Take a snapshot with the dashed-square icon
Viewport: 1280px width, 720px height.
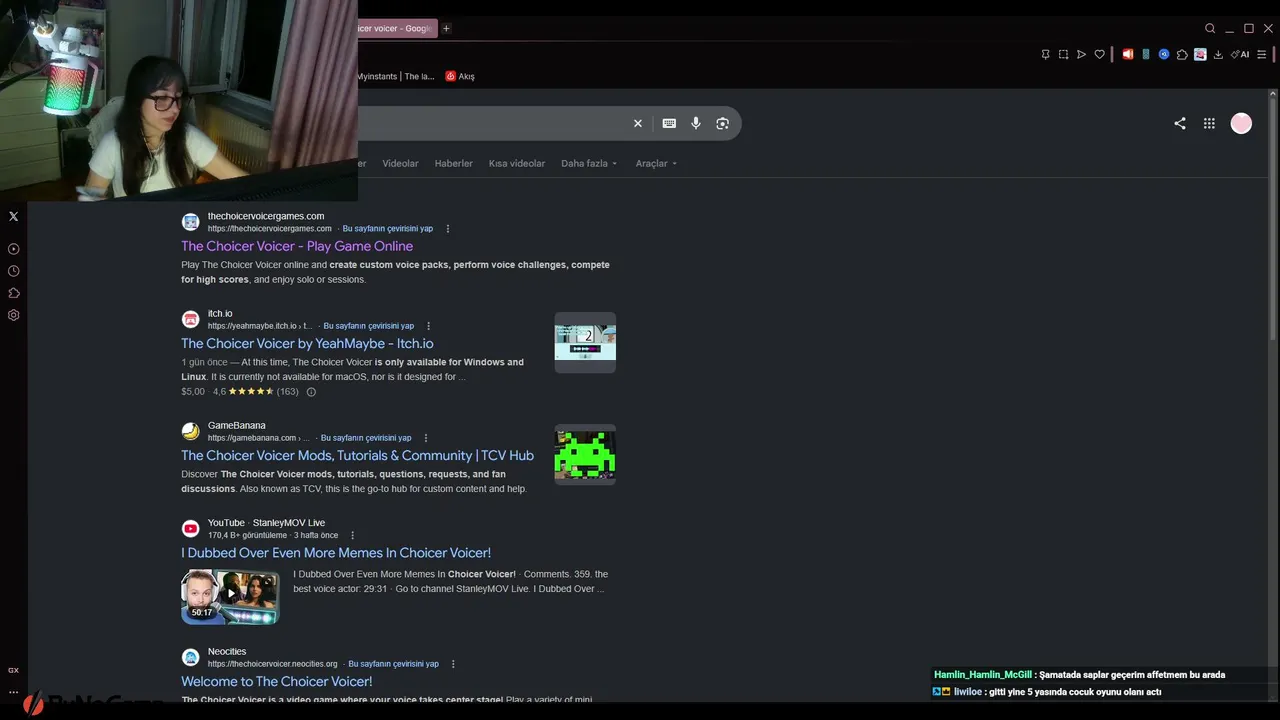(x=1063, y=54)
